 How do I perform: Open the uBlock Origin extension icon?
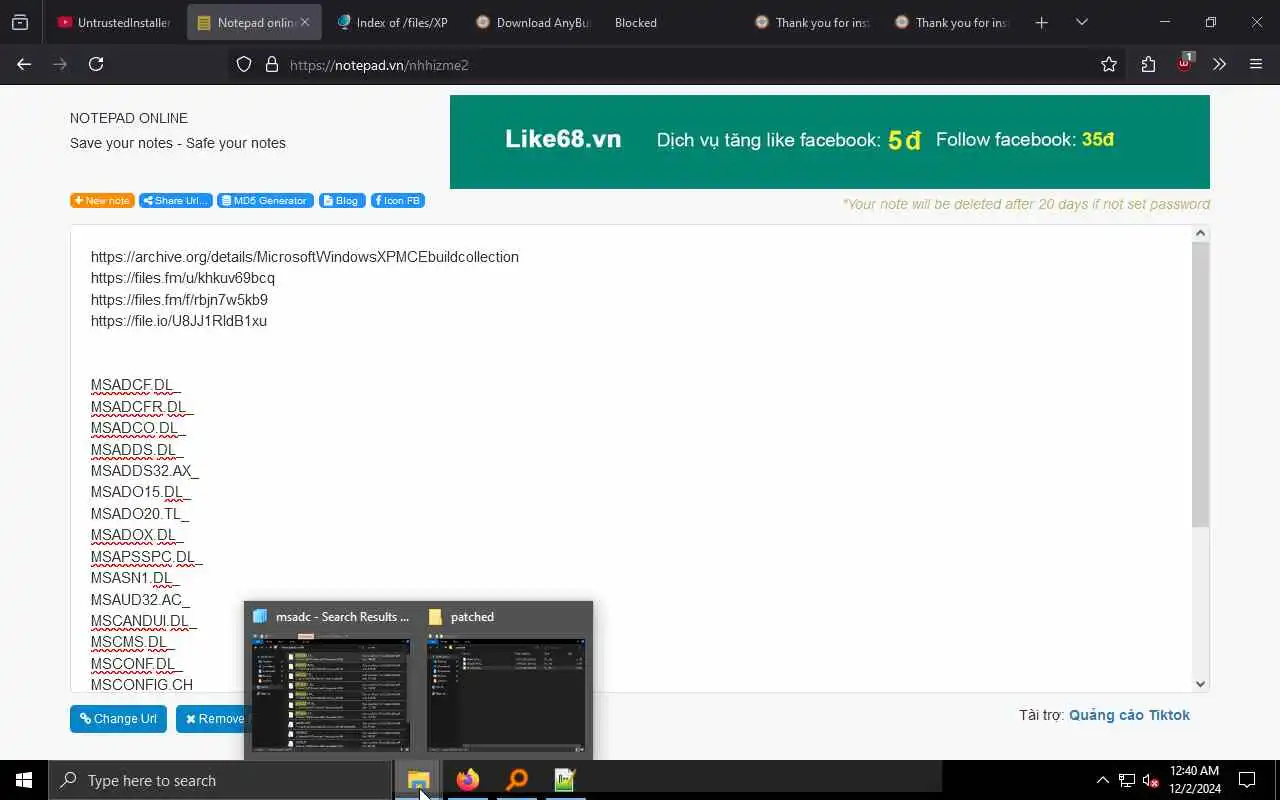point(1185,62)
